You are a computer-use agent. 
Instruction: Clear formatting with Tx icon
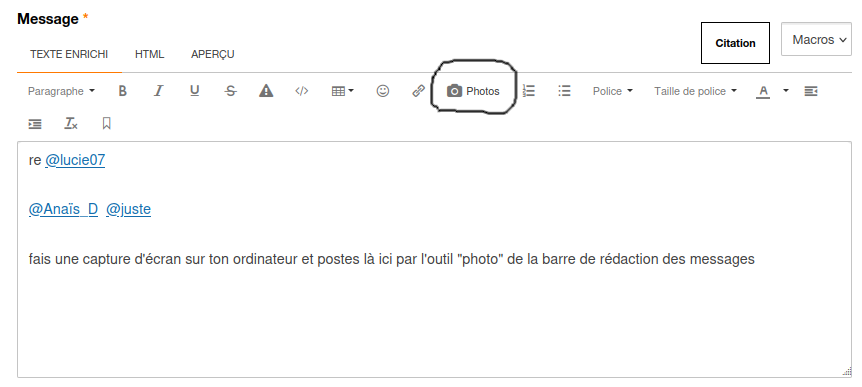pyautogui.click(x=71, y=124)
